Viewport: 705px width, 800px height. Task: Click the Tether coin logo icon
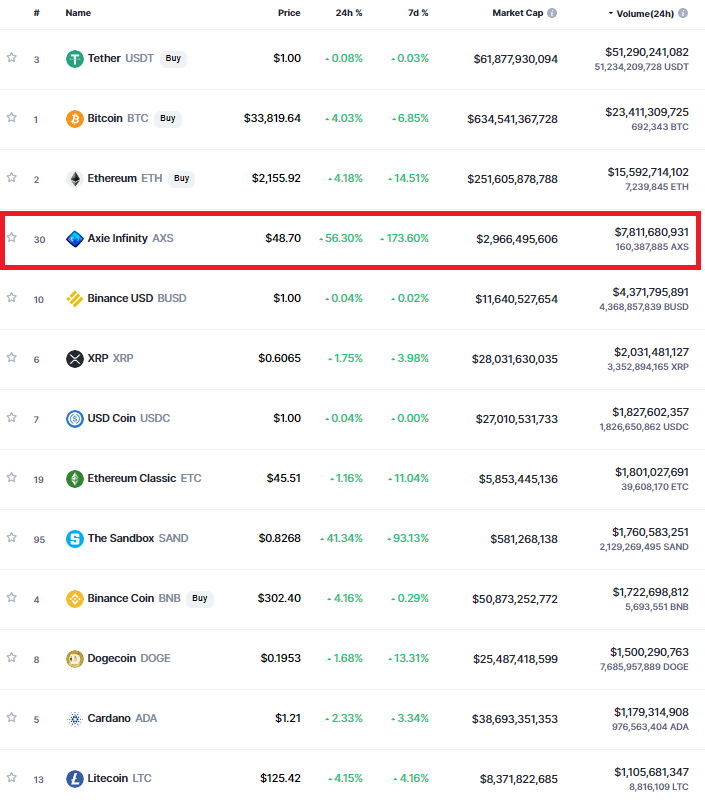pyautogui.click(x=74, y=59)
